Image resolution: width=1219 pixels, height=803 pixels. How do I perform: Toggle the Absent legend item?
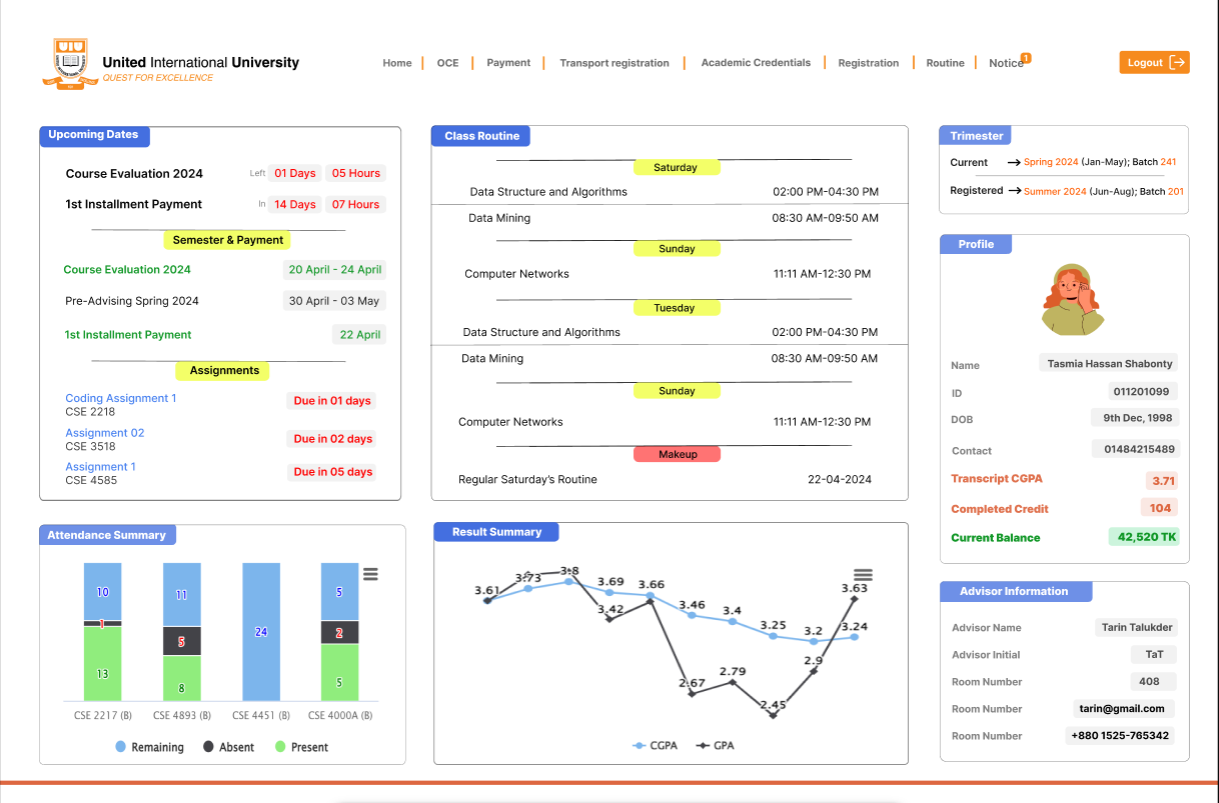pyautogui.click(x=228, y=747)
